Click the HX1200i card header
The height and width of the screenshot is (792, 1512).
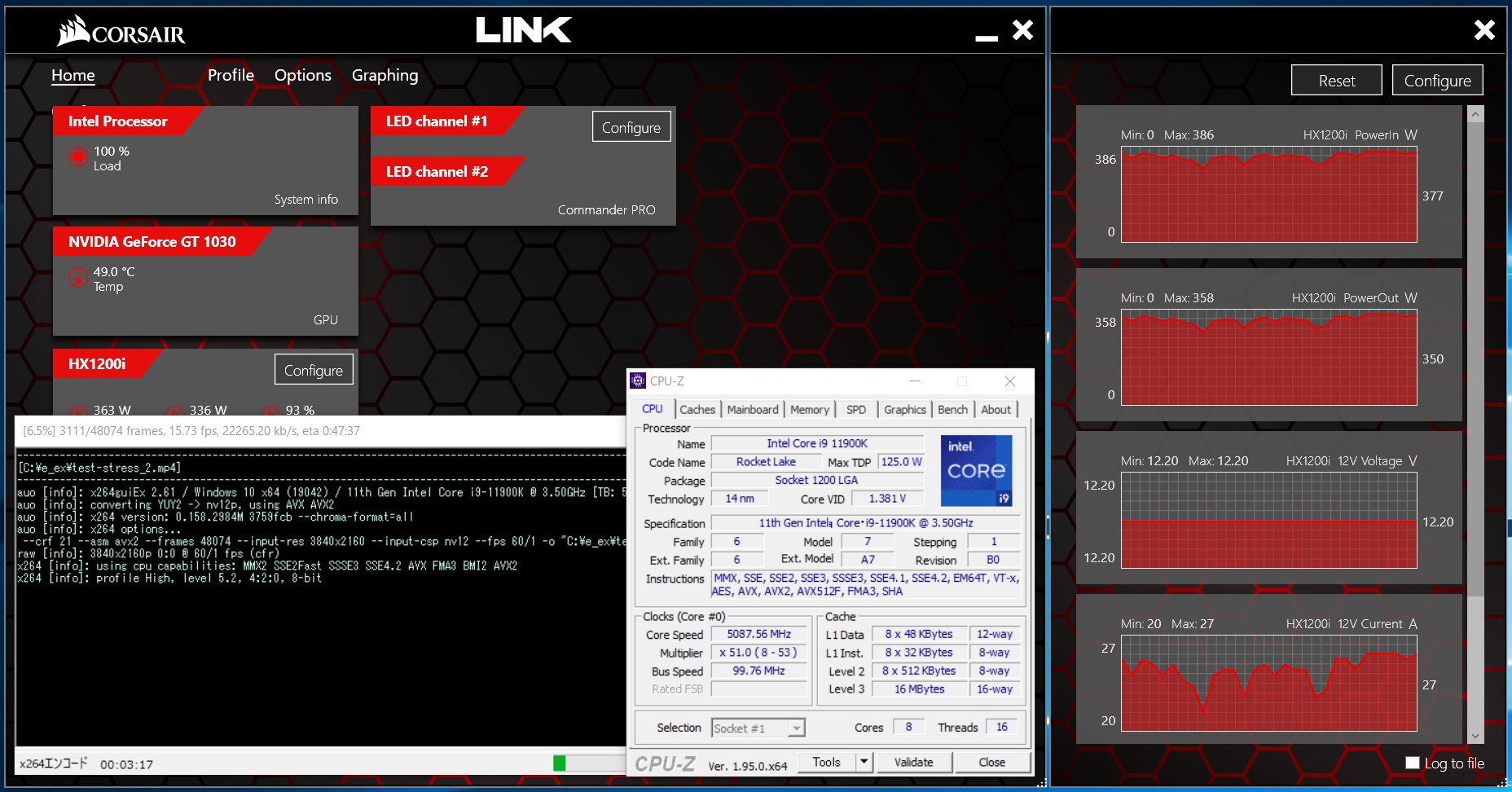click(97, 363)
